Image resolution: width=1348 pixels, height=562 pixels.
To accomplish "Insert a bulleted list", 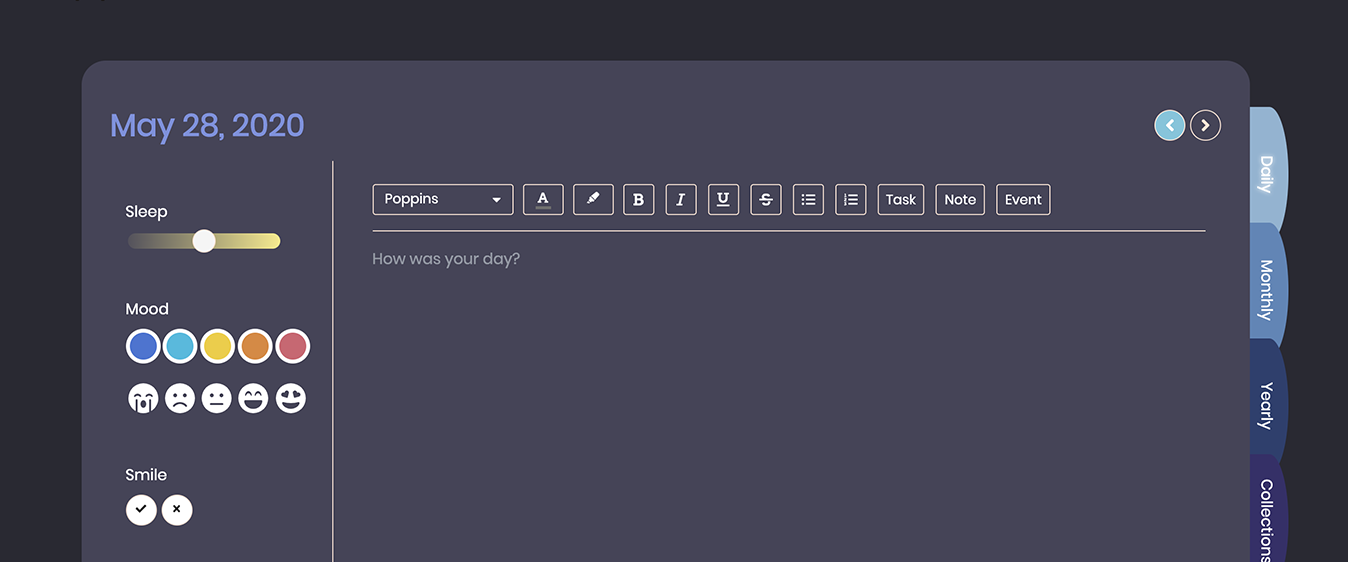I will [808, 199].
